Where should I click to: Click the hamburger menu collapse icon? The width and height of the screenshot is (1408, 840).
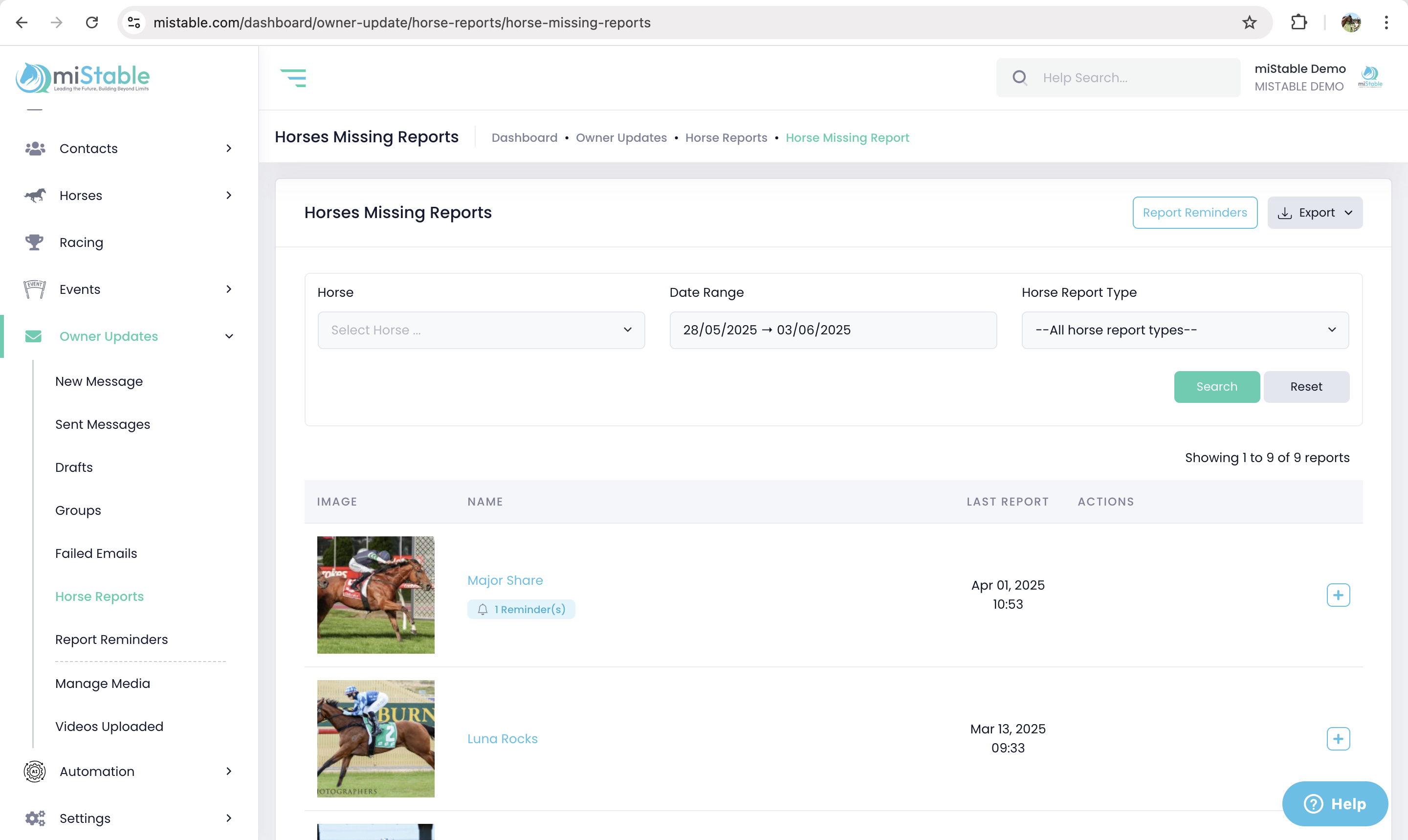(x=293, y=78)
